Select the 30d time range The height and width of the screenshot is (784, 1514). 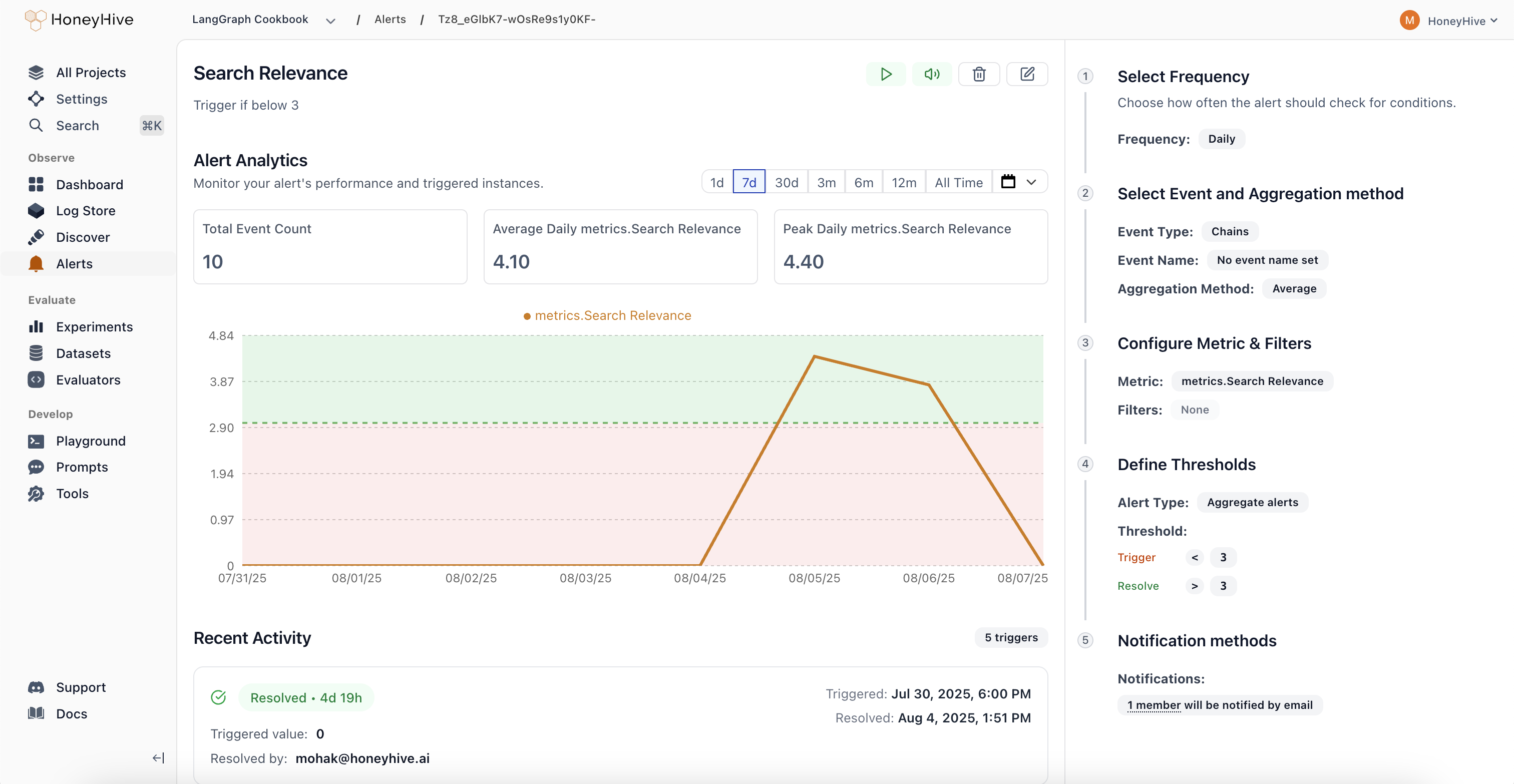787,182
